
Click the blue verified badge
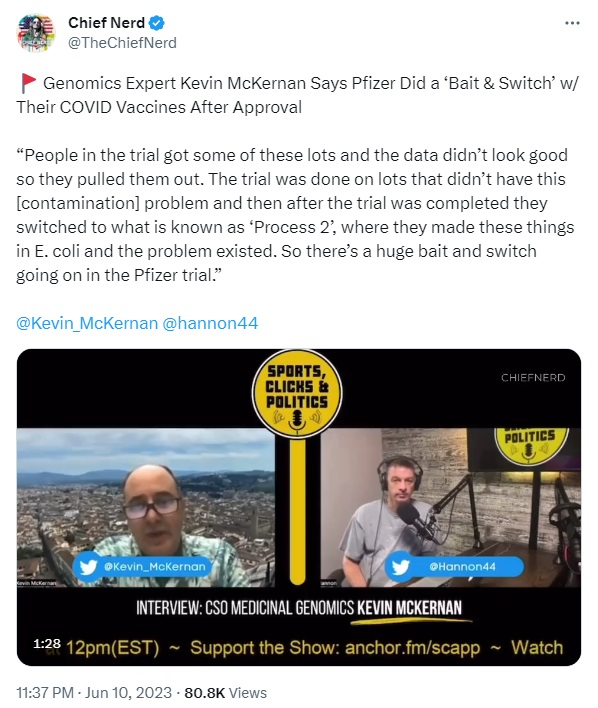pyautogui.click(x=157, y=23)
